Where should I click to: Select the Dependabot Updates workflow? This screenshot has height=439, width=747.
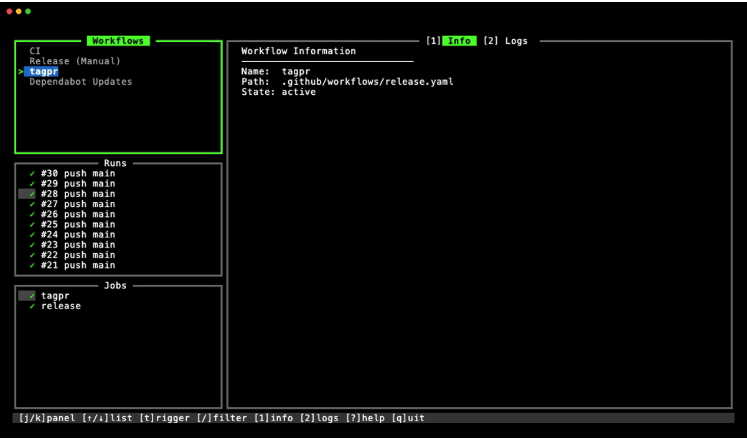click(x=81, y=82)
